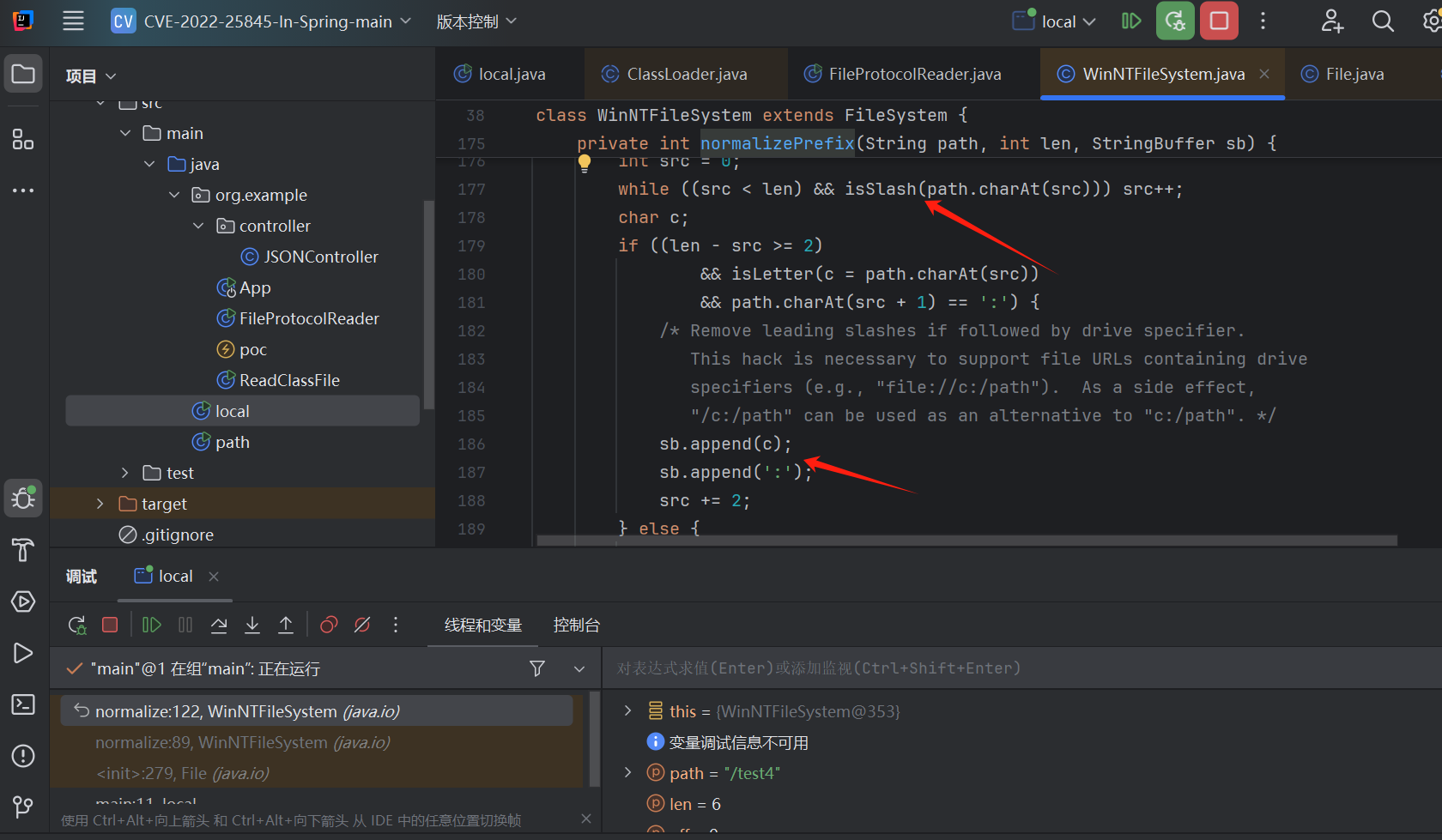Open the Debug tool window icon

click(x=23, y=498)
